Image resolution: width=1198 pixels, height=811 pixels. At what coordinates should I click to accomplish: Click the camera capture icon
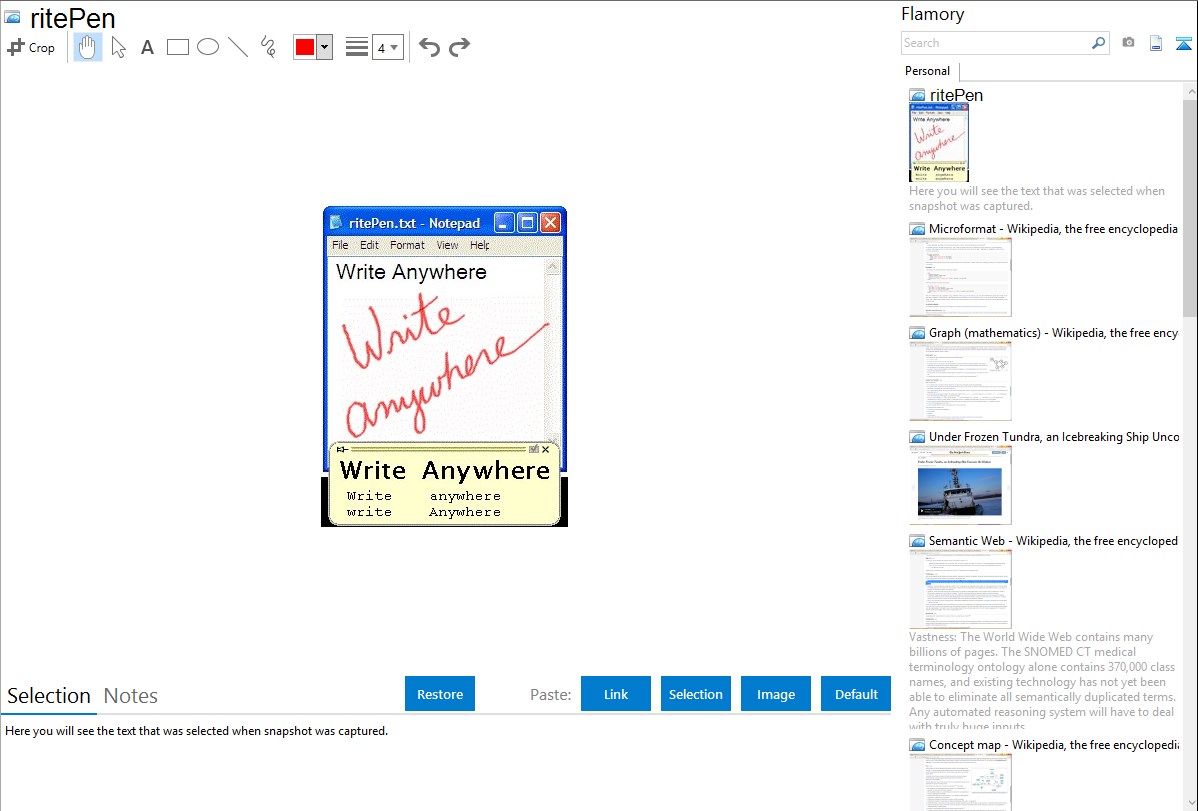[x=1128, y=43]
